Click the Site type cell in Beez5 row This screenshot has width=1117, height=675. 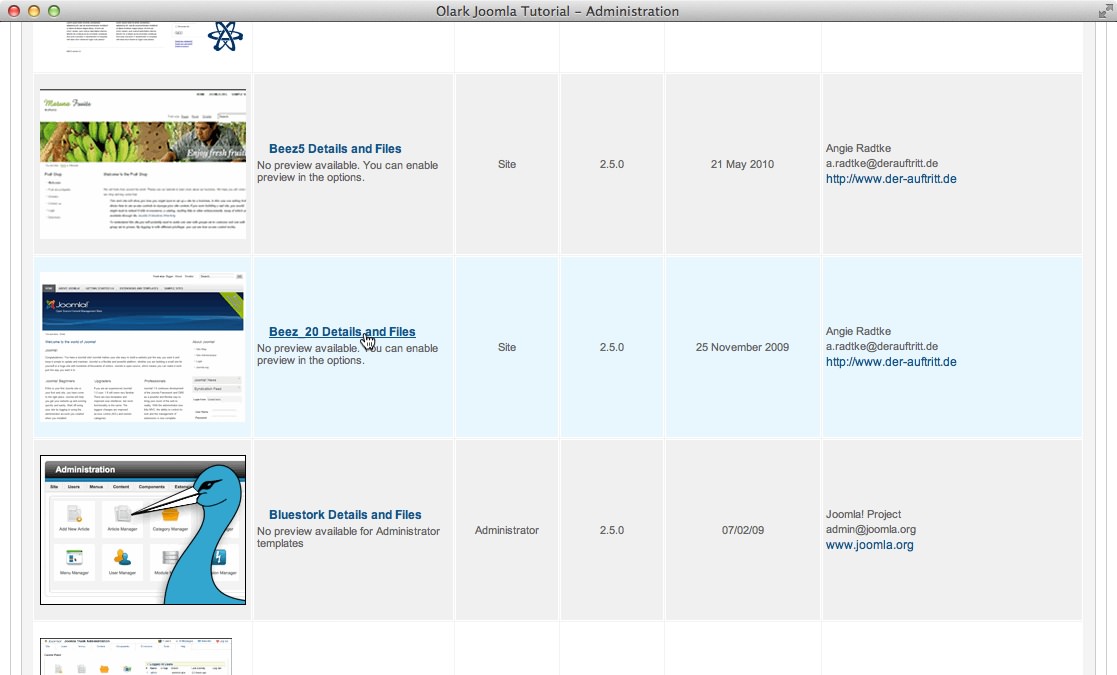tap(506, 164)
